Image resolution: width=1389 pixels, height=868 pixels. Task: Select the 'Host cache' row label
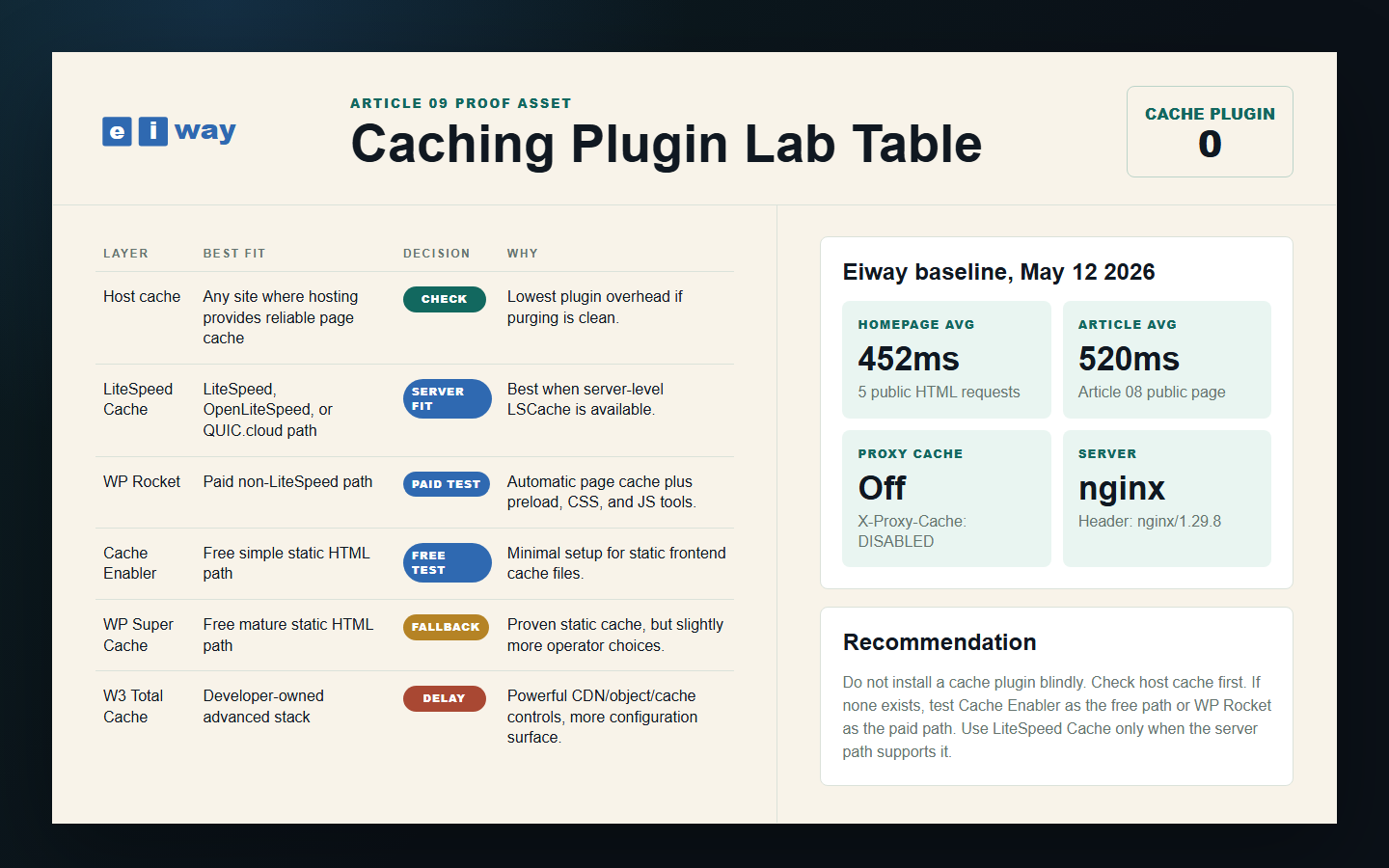point(142,297)
